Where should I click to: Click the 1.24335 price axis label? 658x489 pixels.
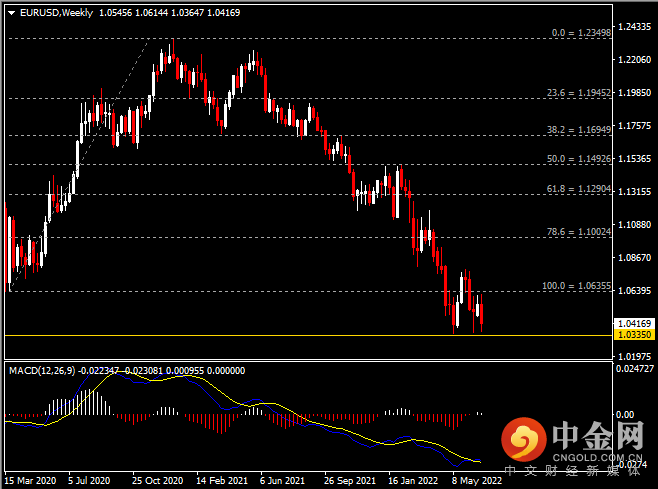pos(636,26)
